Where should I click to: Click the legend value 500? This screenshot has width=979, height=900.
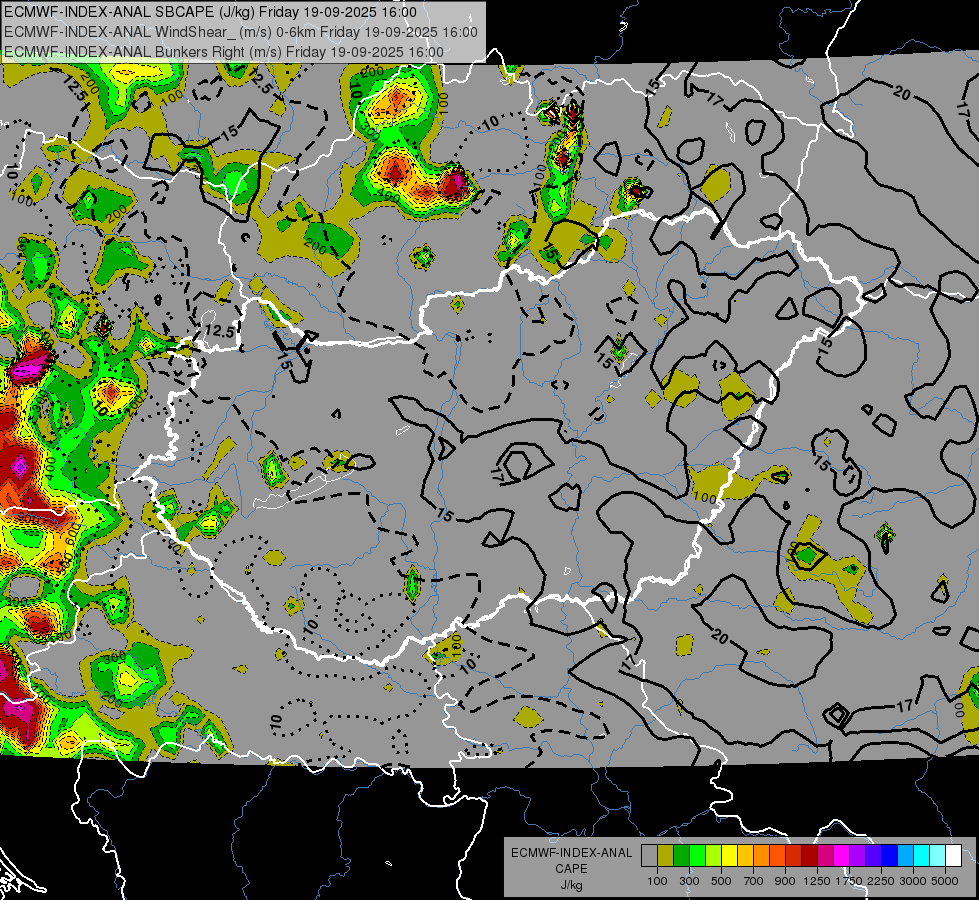click(721, 881)
